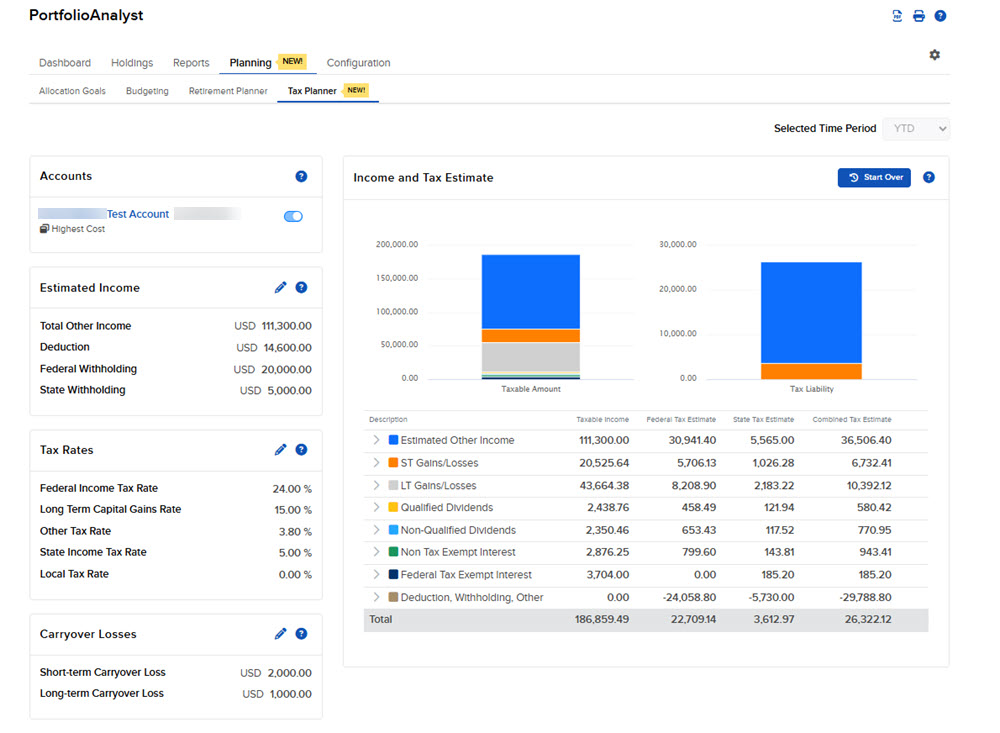Expand the Non-Qualified Dividends row

coord(376,530)
